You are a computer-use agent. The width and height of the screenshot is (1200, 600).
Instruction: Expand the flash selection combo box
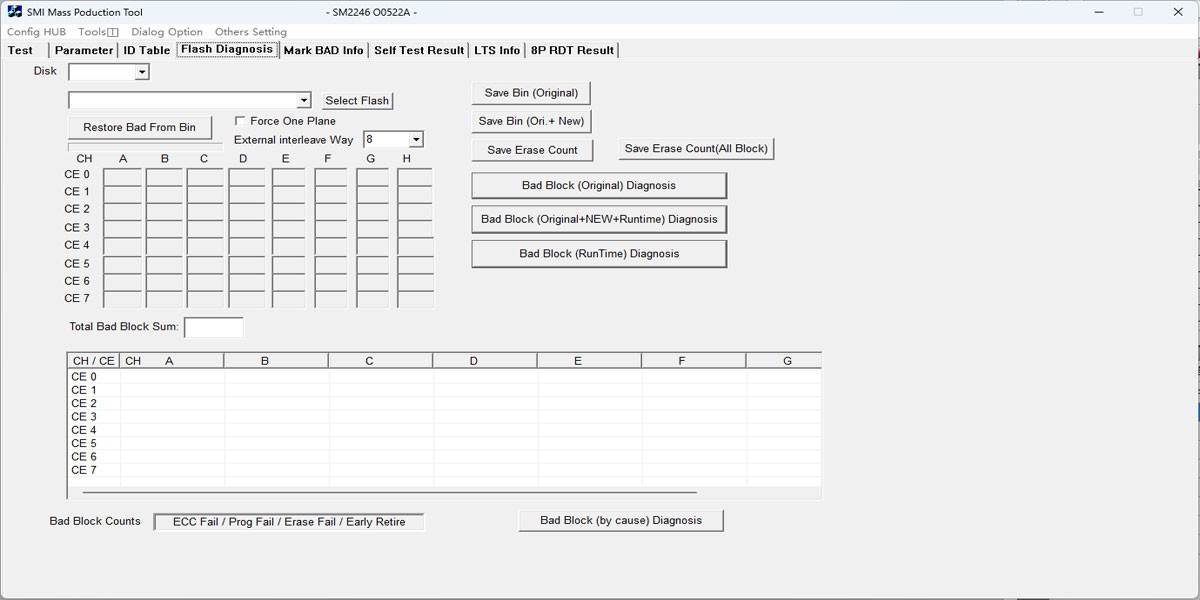[304, 101]
